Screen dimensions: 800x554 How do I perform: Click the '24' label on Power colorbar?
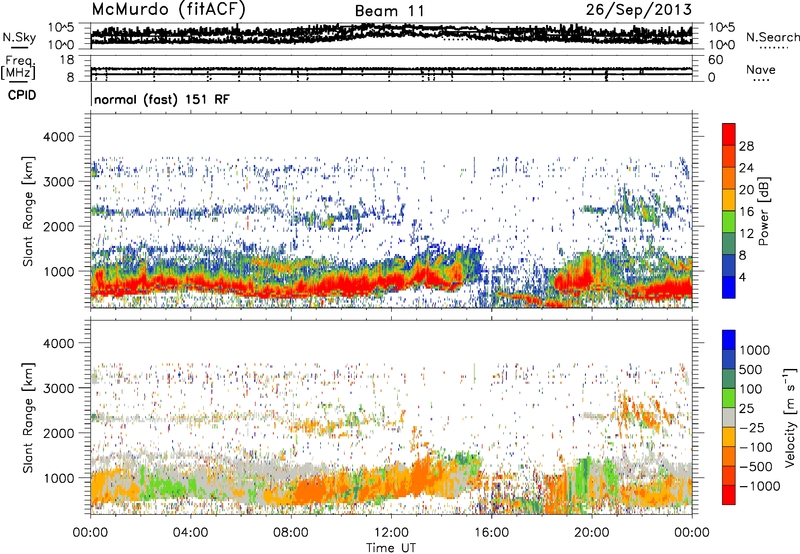click(746, 168)
